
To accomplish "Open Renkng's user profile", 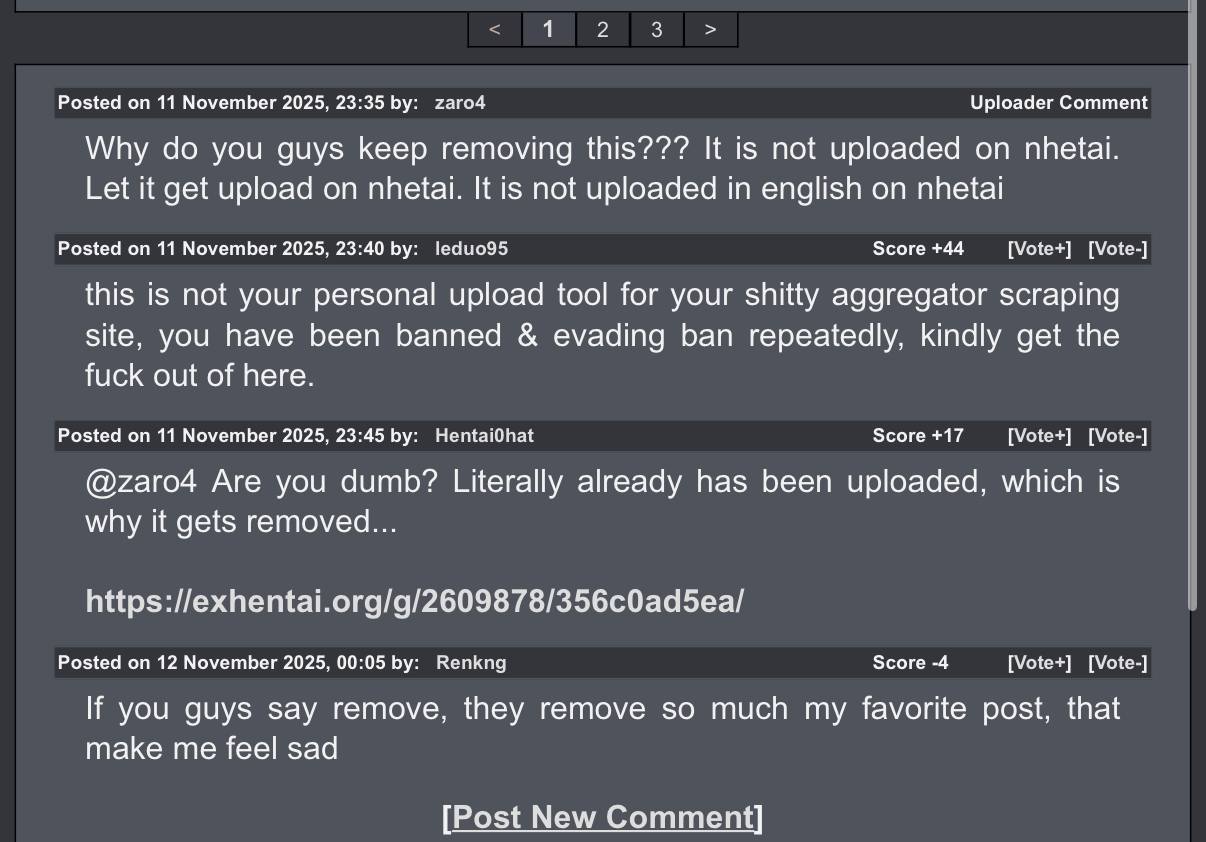I will (471, 663).
